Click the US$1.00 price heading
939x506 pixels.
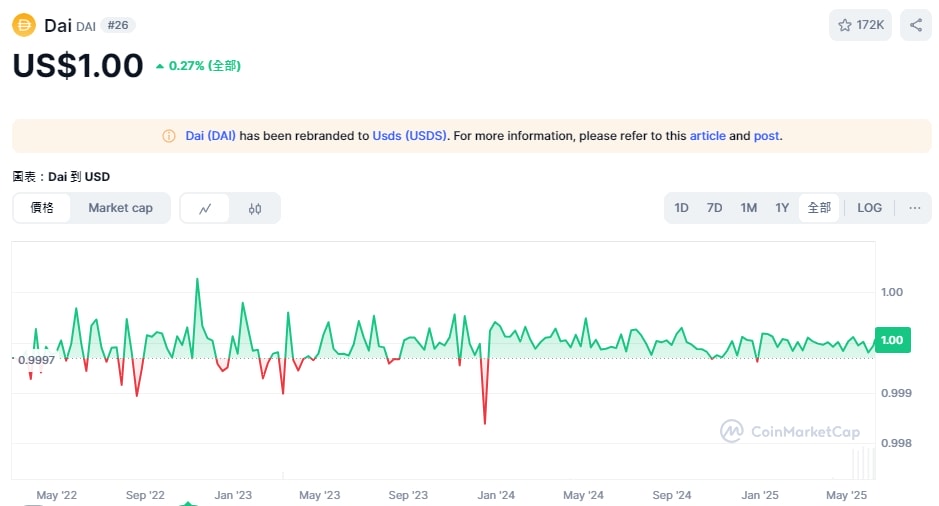point(78,65)
